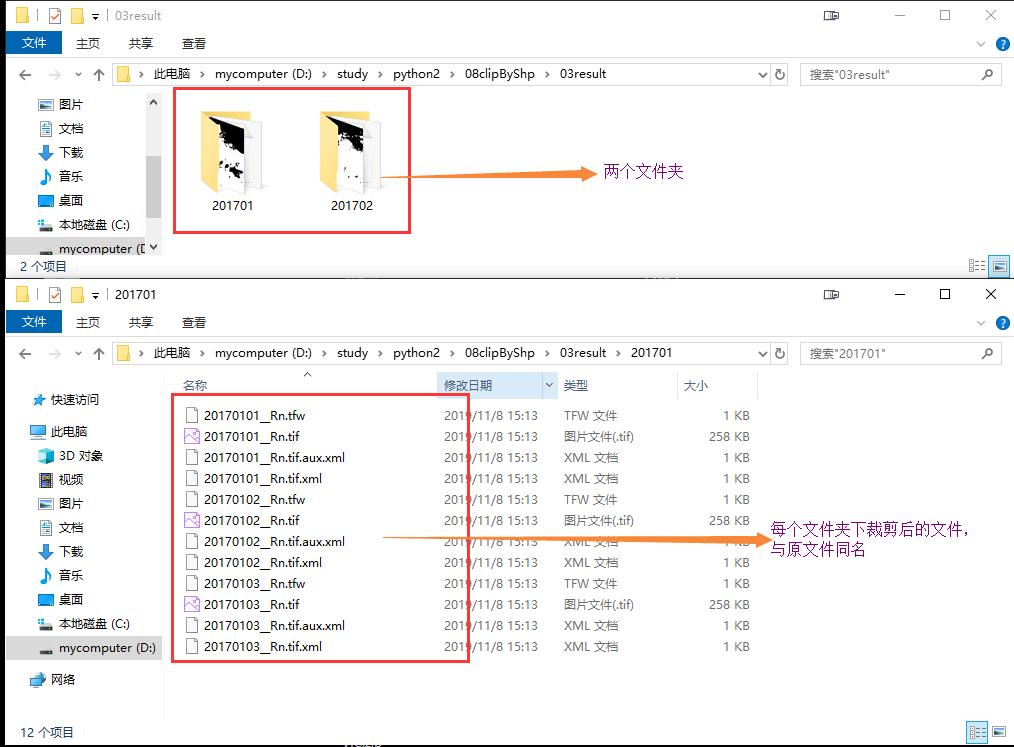Switch to large icons view in the status bar
The width and height of the screenshot is (1014, 747).
[997, 264]
